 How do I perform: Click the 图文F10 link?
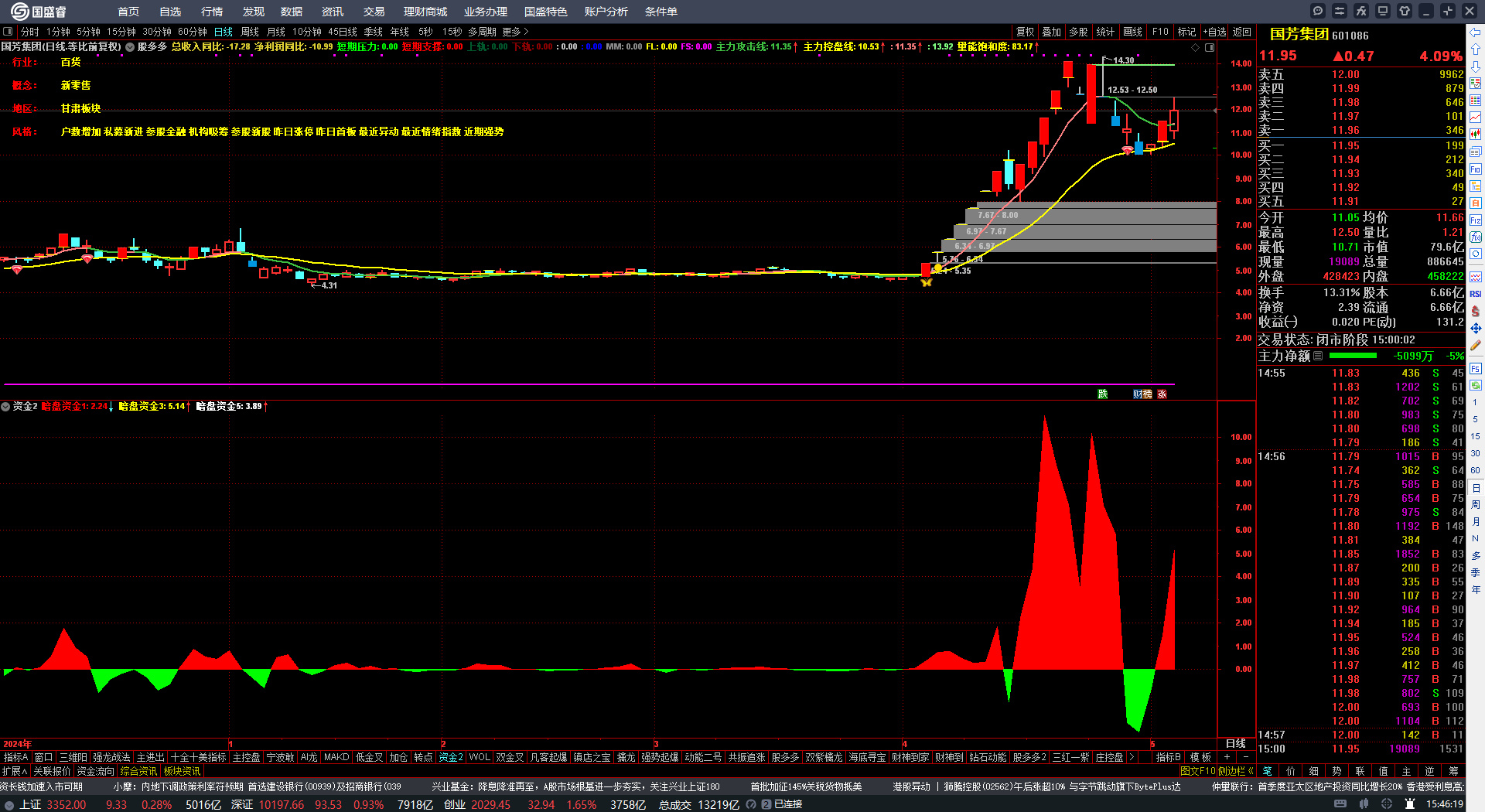[x=1198, y=771]
